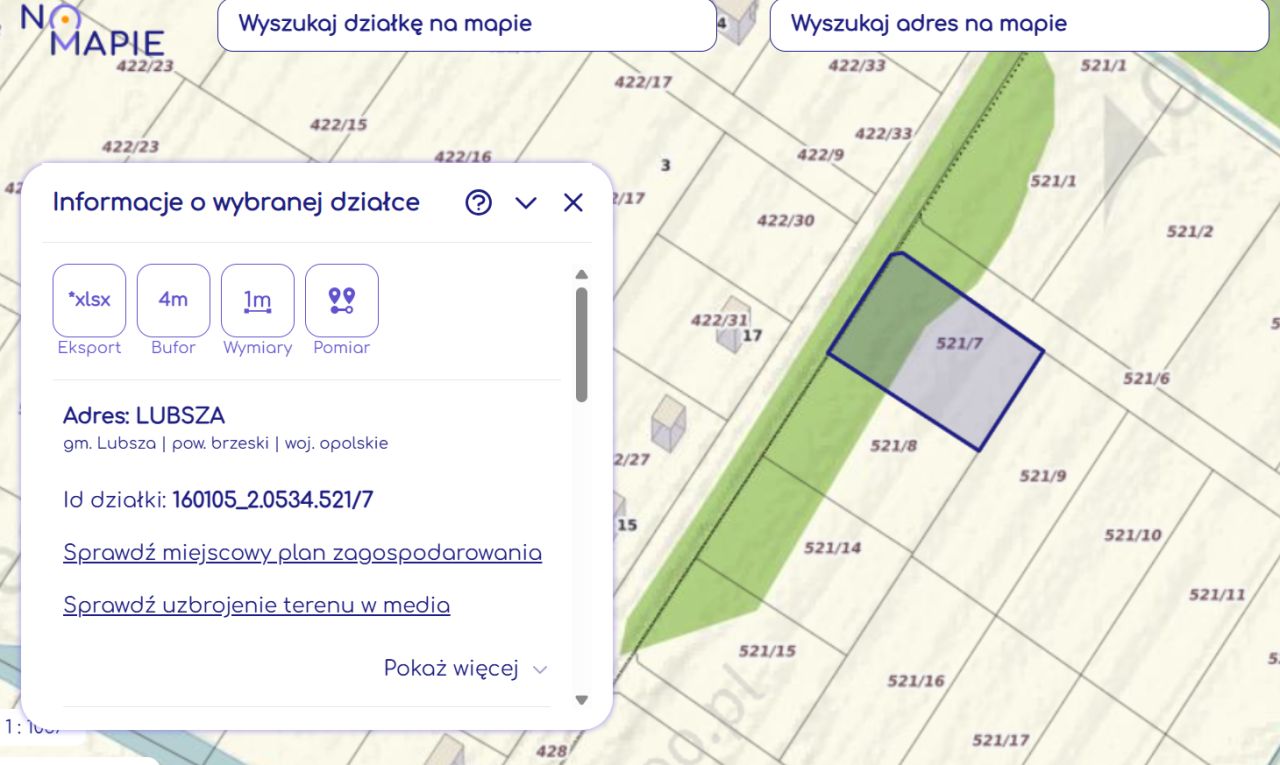The height and width of the screenshot is (765, 1280).
Task: Focus the Wyszukaj działkę na mapie field
Action: (467, 24)
